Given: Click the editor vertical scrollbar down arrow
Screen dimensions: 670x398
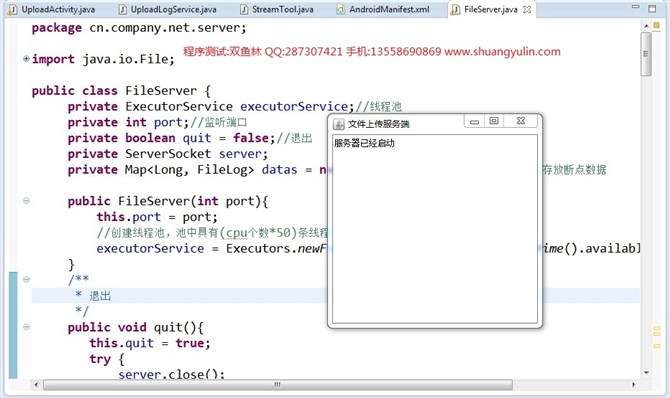Looking at the screenshot, I should tap(646, 372).
